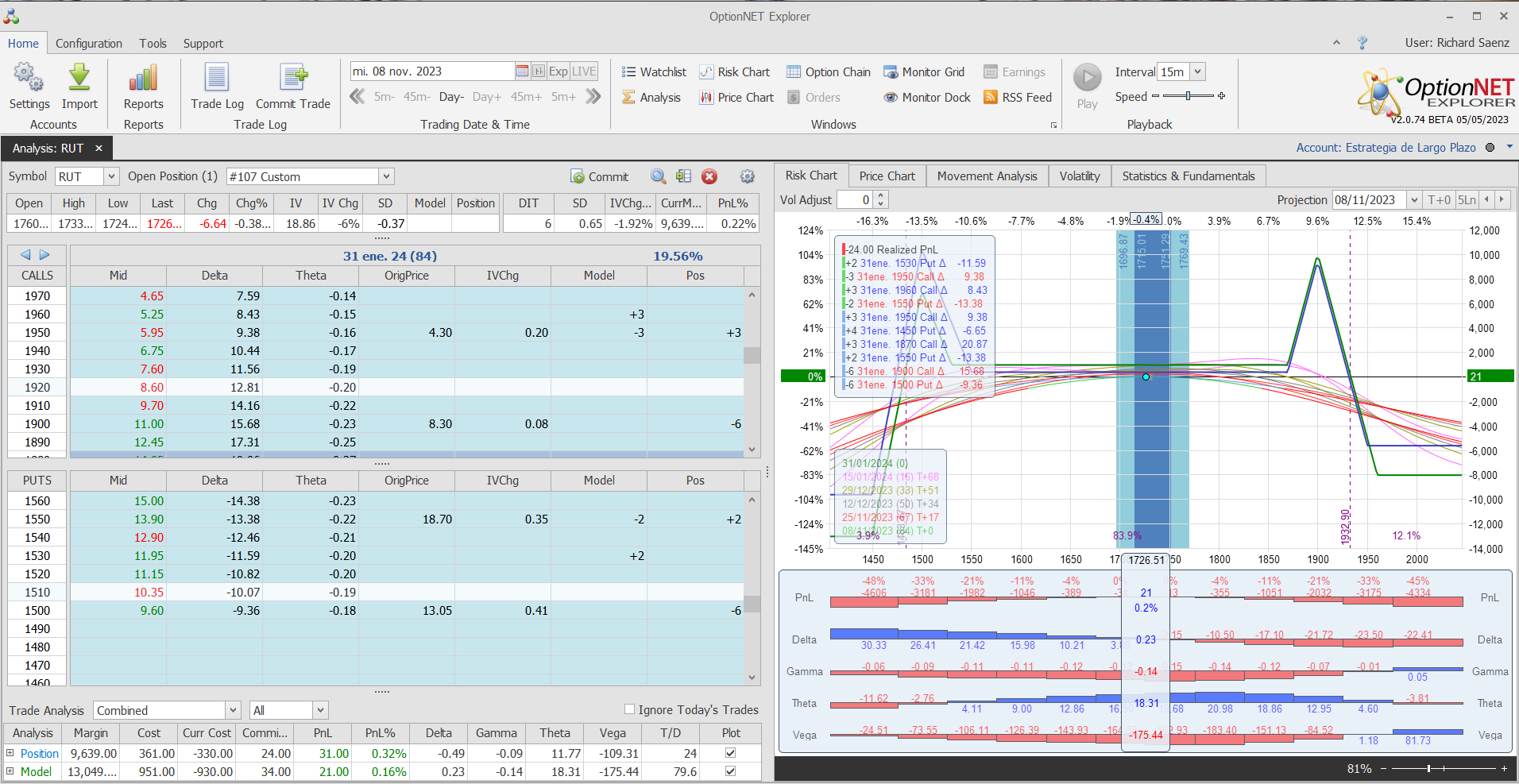Expand the Trade Analysis Combined dropdown

point(233,710)
